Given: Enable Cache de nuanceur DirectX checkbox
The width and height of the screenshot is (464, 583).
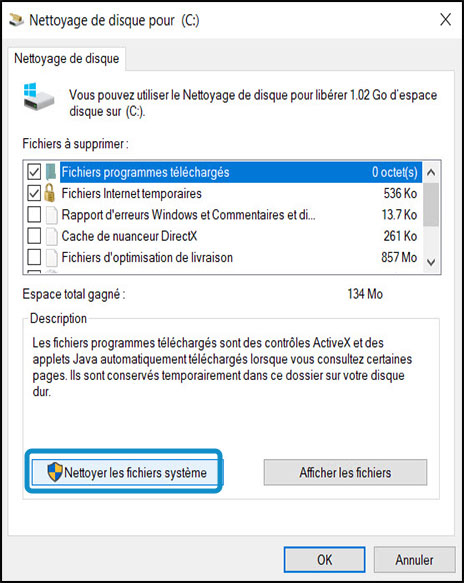Looking at the screenshot, I should pos(34,236).
